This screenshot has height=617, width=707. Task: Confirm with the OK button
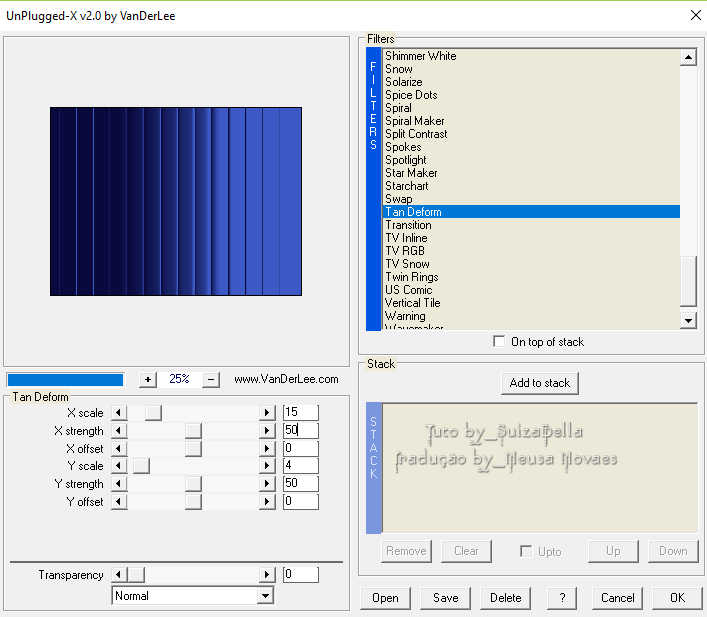[x=677, y=598]
